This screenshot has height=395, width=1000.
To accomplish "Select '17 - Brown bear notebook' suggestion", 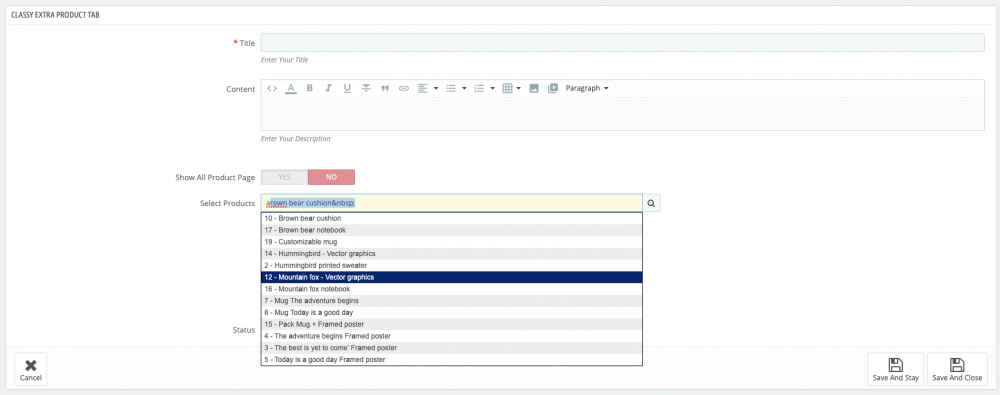I will click(452, 230).
